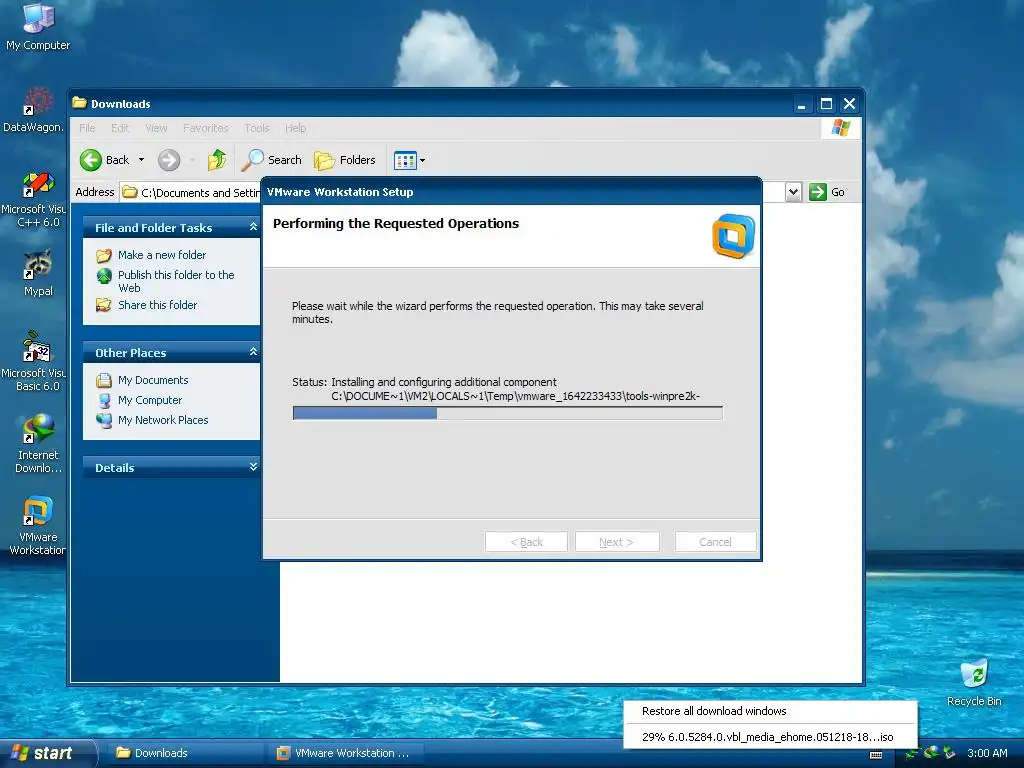Click Share this folder
This screenshot has width=1024, height=768.
147,305
